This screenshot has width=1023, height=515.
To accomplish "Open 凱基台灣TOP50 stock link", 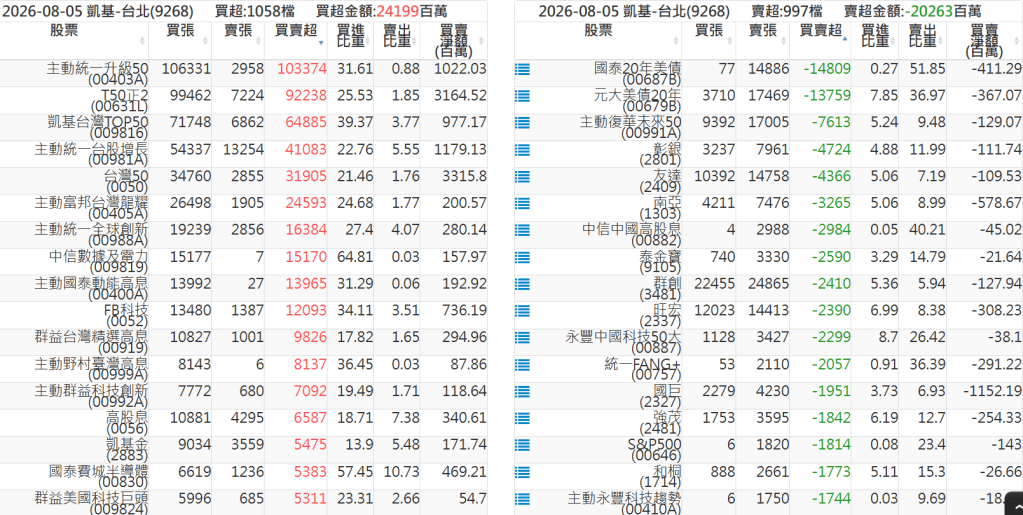I will [x=98, y=127].
